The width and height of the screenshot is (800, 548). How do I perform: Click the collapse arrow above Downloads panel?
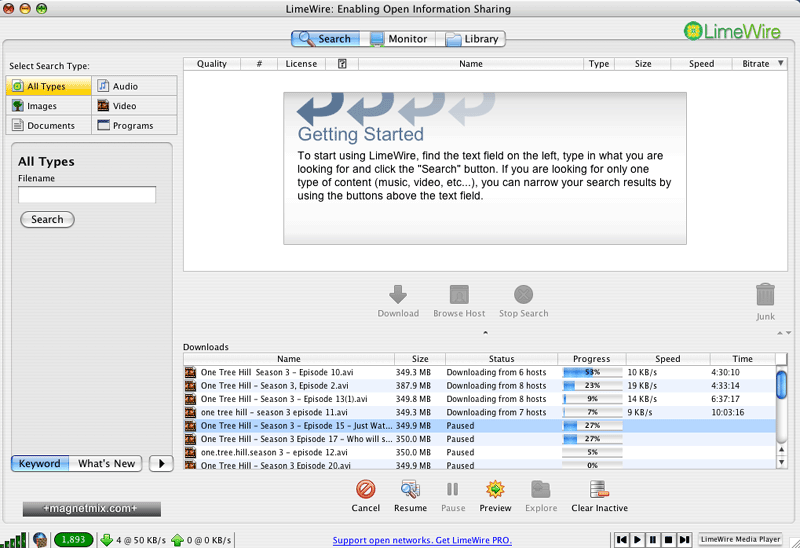click(x=485, y=333)
